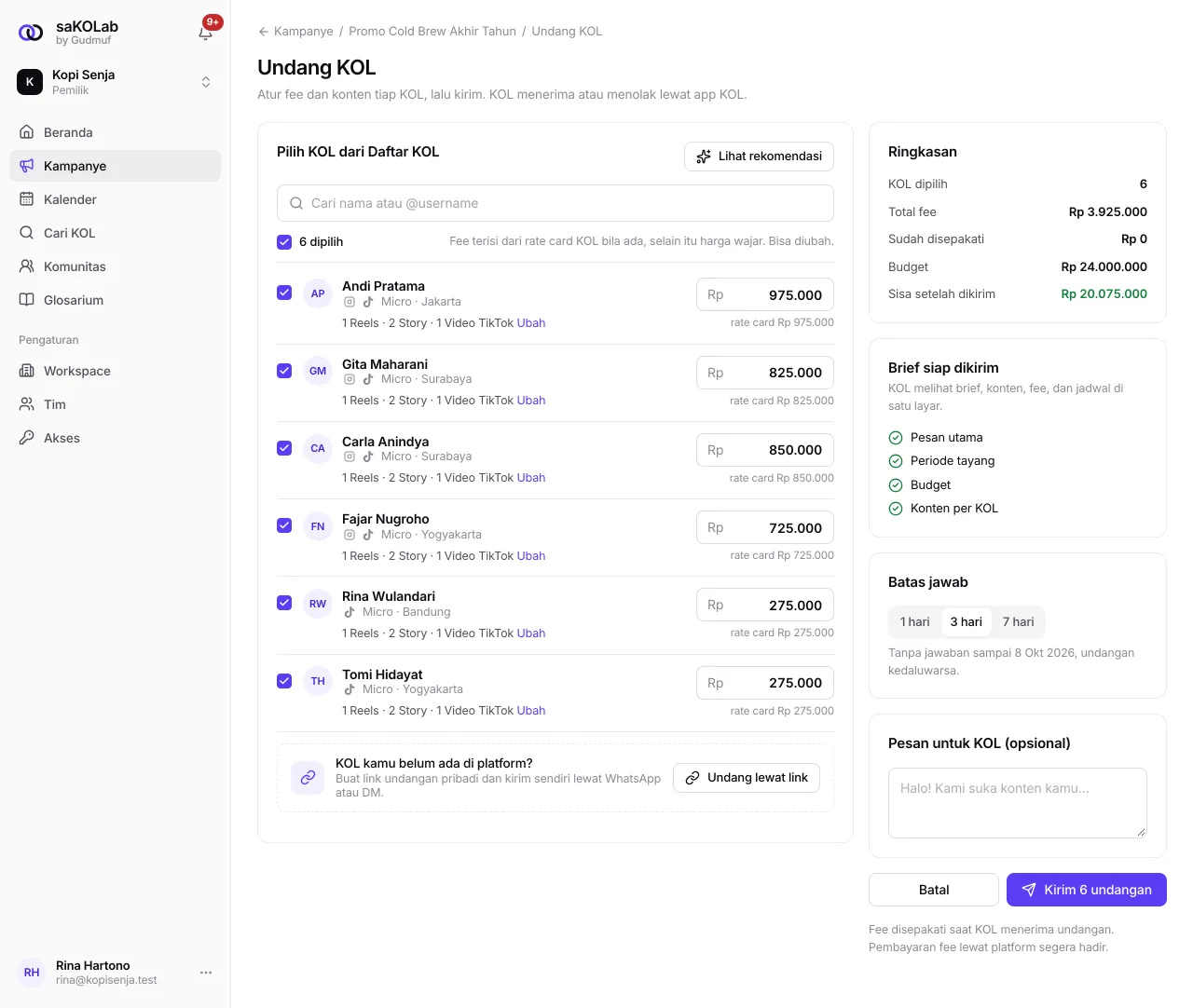Open Rina Hartono user options menu
Image resolution: width=1193 pixels, height=1008 pixels.
tap(206, 973)
